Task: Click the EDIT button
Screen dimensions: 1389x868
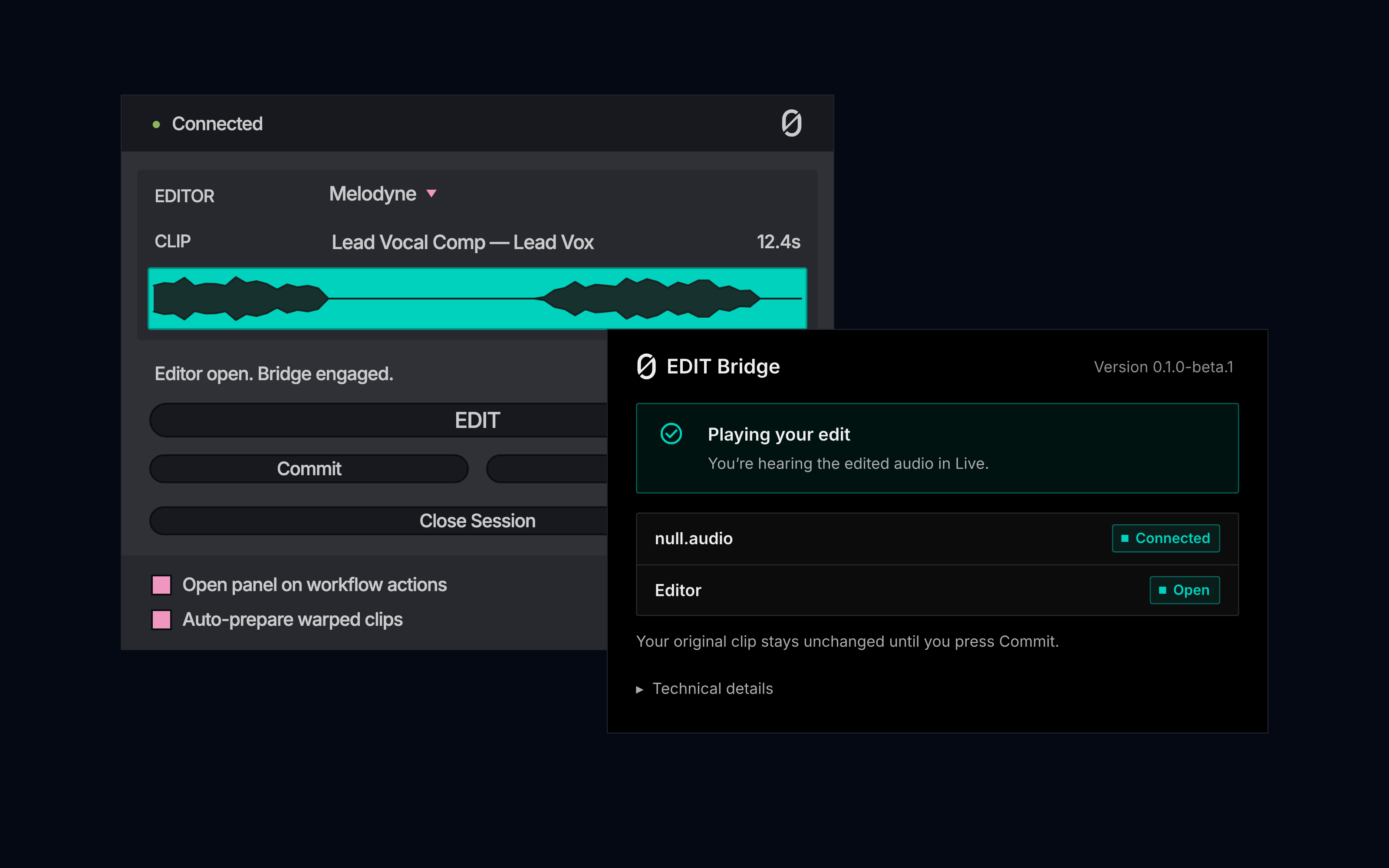Action: click(378, 420)
